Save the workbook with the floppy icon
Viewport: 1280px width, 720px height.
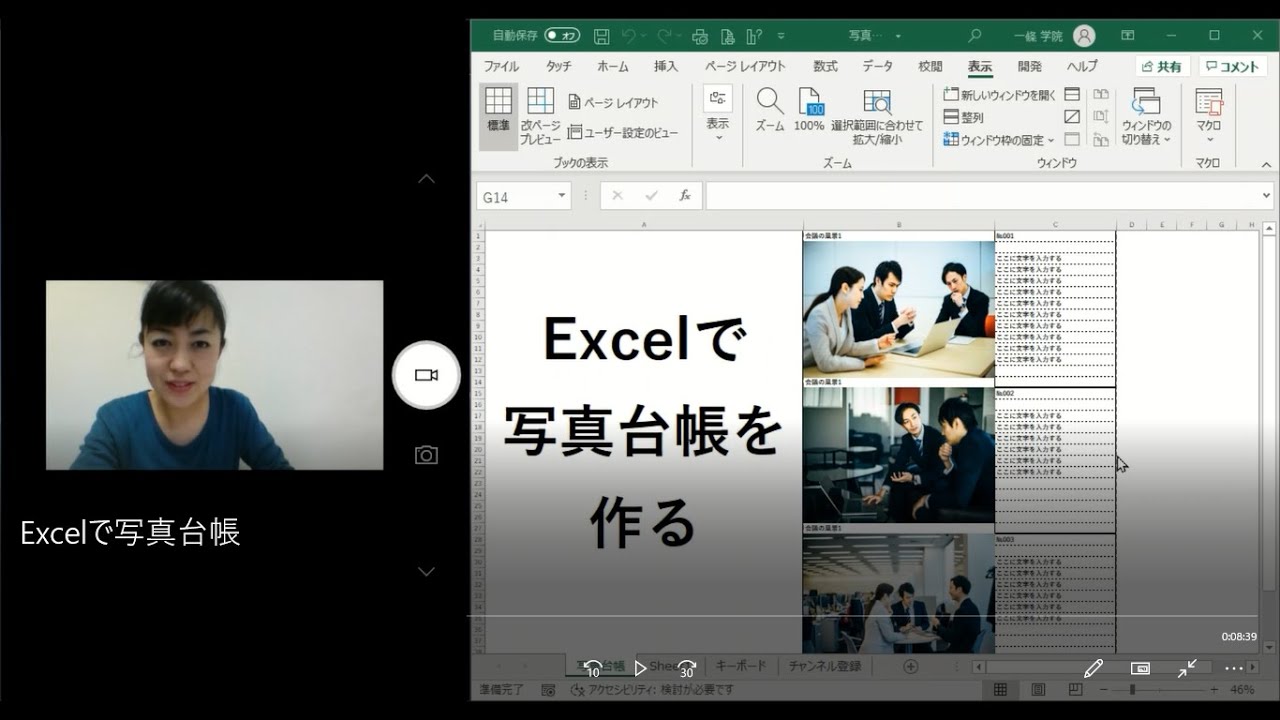tap(601, 36)
